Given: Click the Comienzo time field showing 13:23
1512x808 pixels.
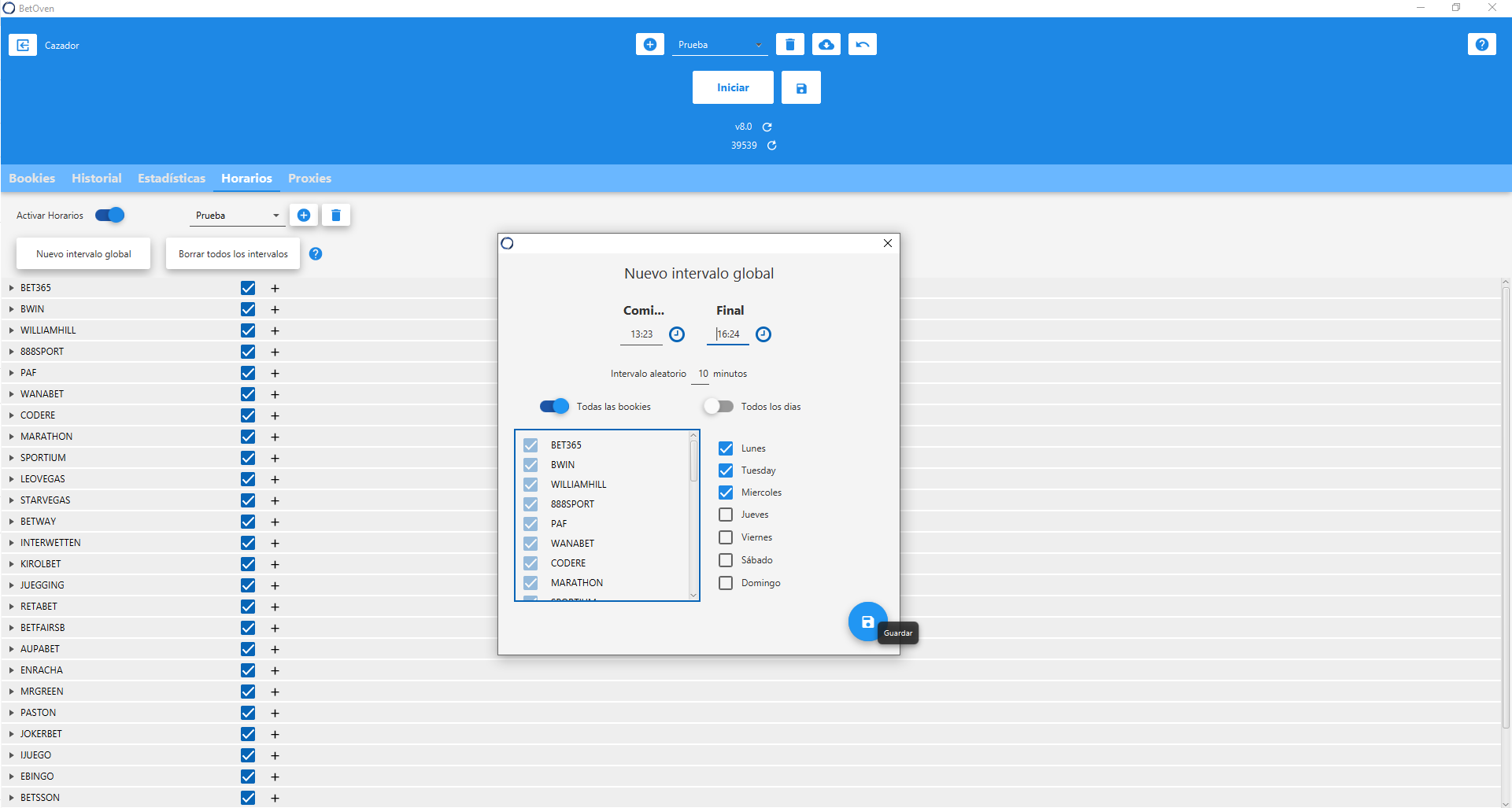Looking at the screenshot, I should [641, 334].
